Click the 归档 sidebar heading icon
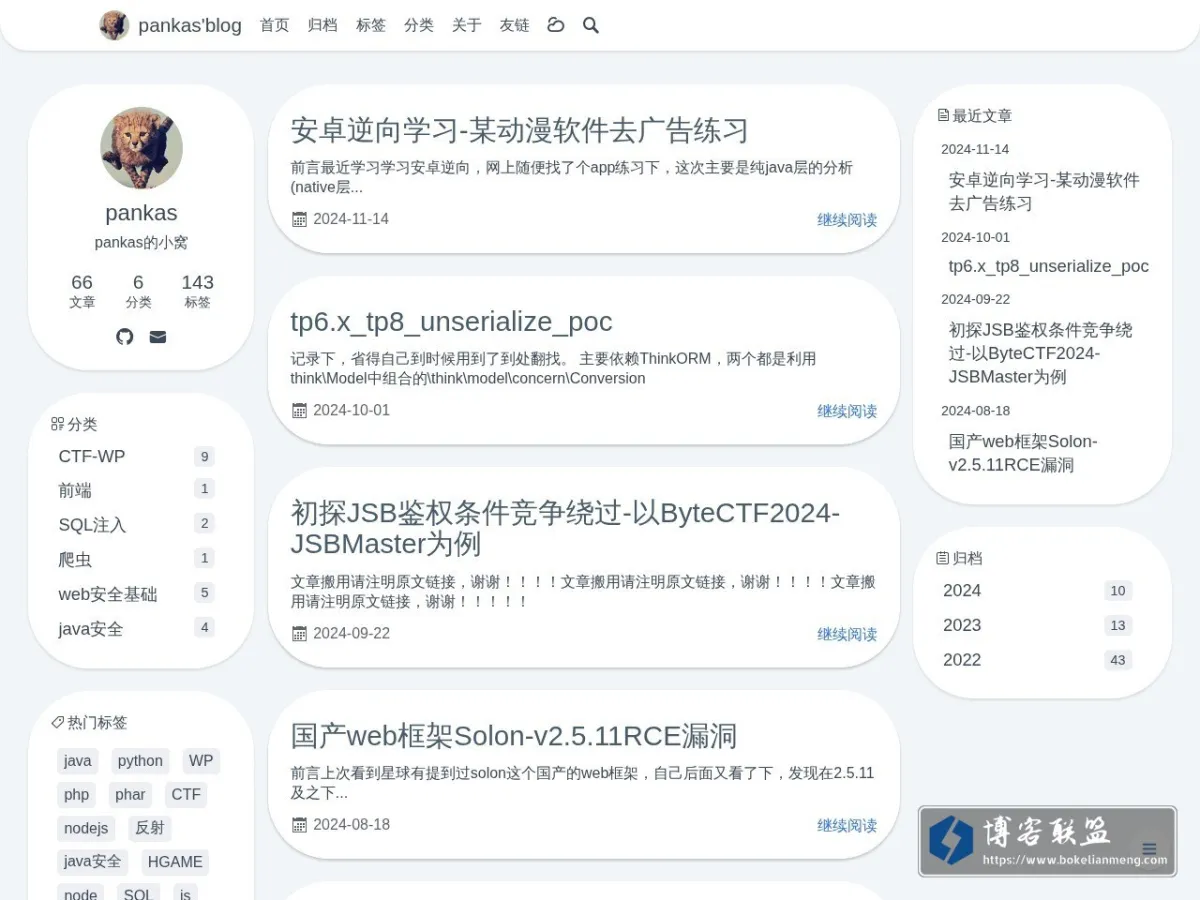This screenshot has height=900, width=1200. tap(942, 558)
